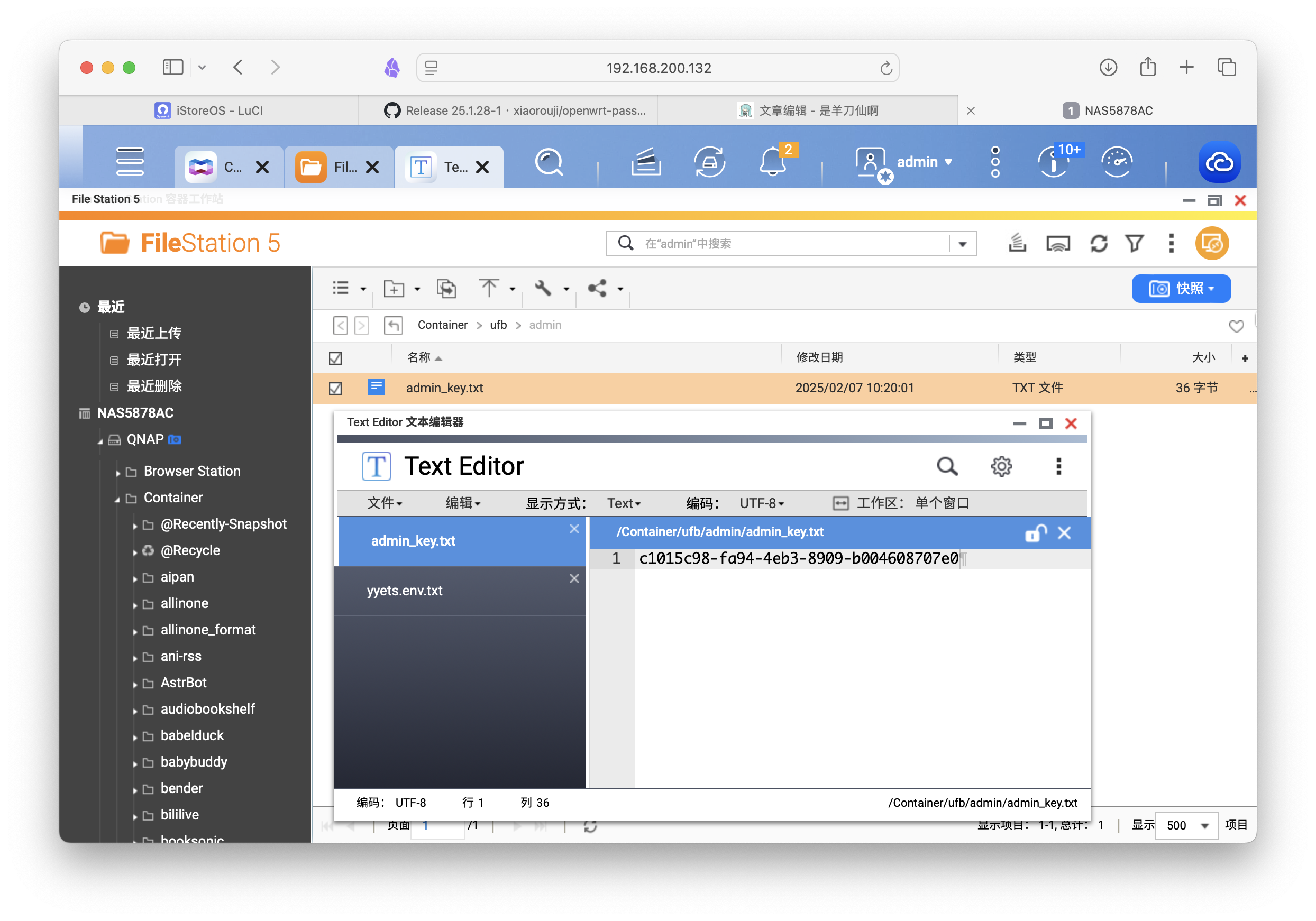The width and height of the screenshot is (1316, 921).
Task: Toggle the select-all checkbox in file list header
Action: coord(335,358)
